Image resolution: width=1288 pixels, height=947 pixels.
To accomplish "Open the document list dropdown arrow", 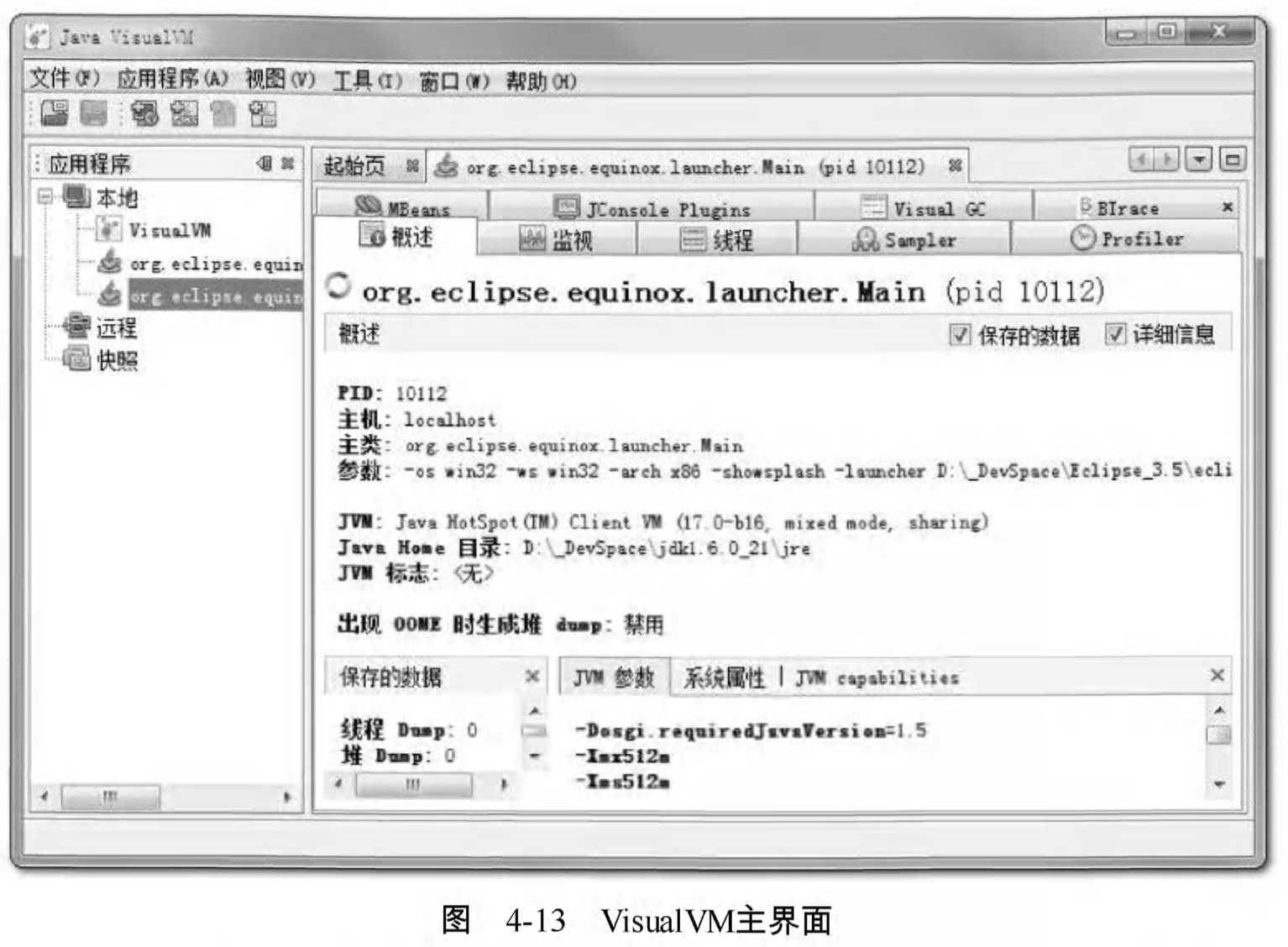I will (1199, 159).
